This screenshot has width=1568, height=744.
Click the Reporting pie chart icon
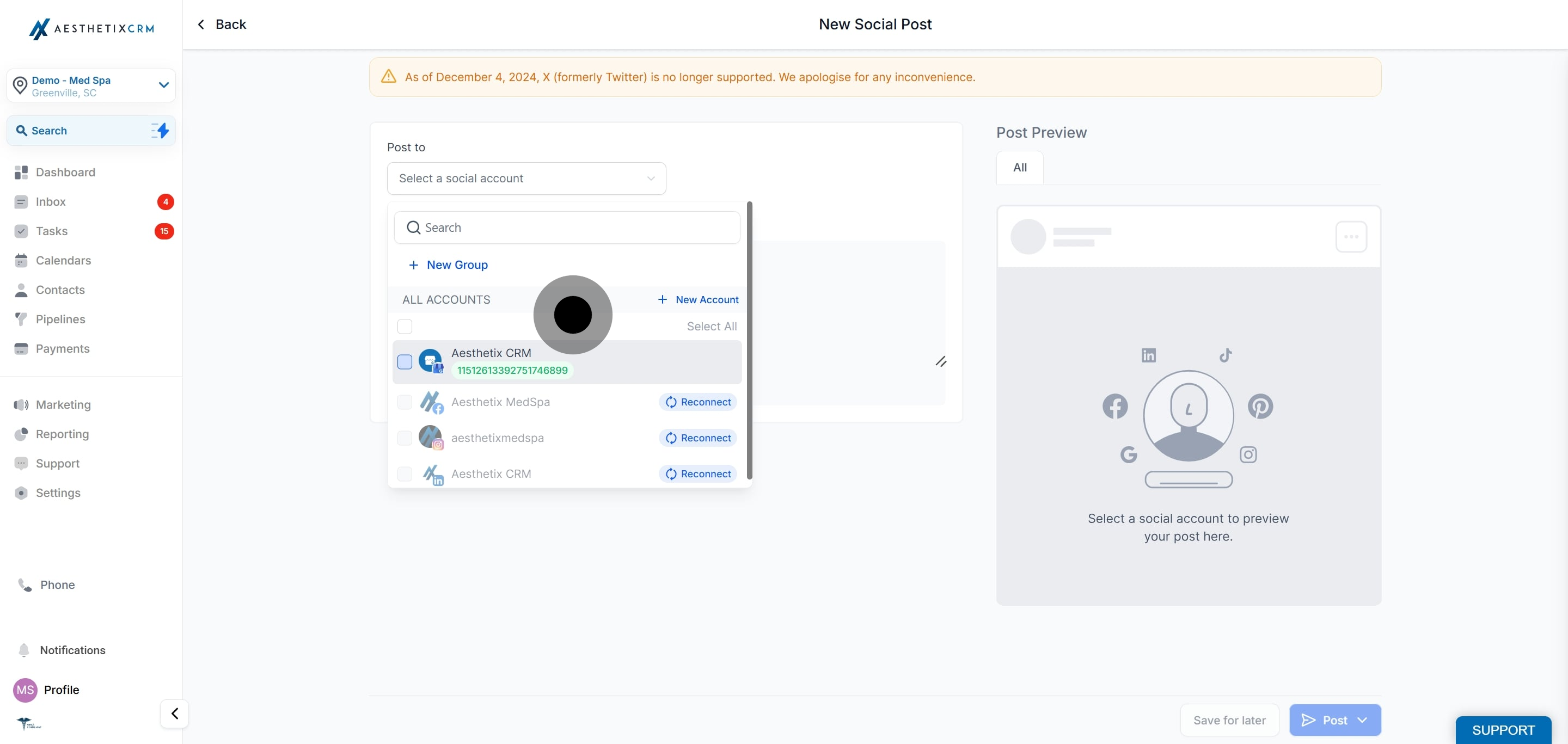21,434
